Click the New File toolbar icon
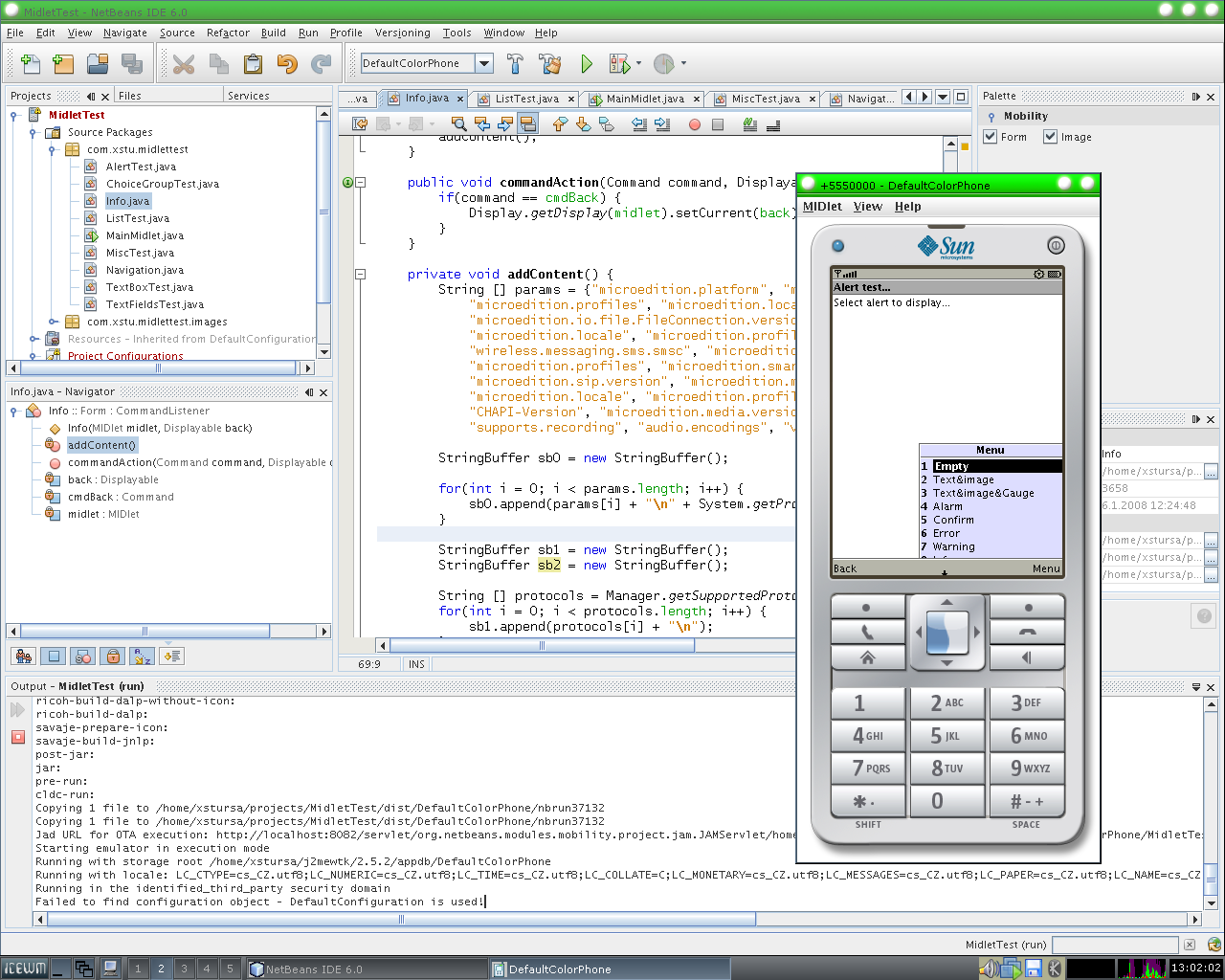1225x980 pixels. (x=30, y=64)
